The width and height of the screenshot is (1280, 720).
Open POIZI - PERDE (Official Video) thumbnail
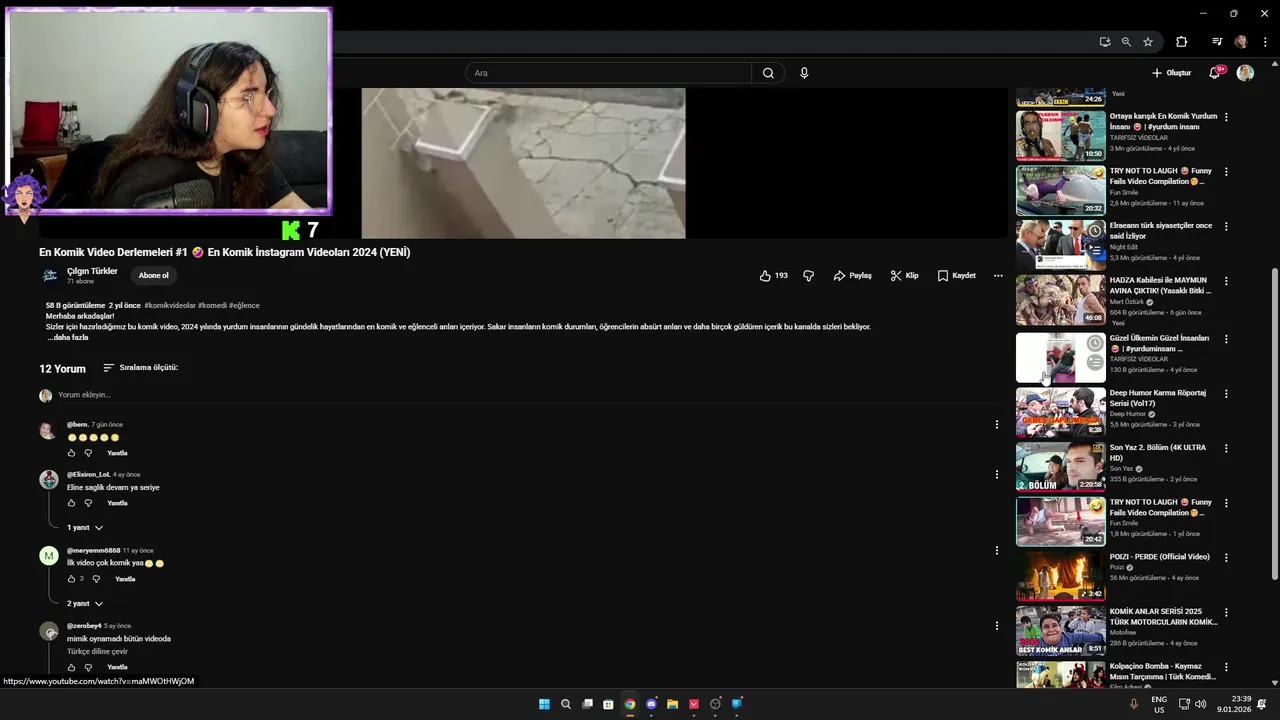(1061, 575)
